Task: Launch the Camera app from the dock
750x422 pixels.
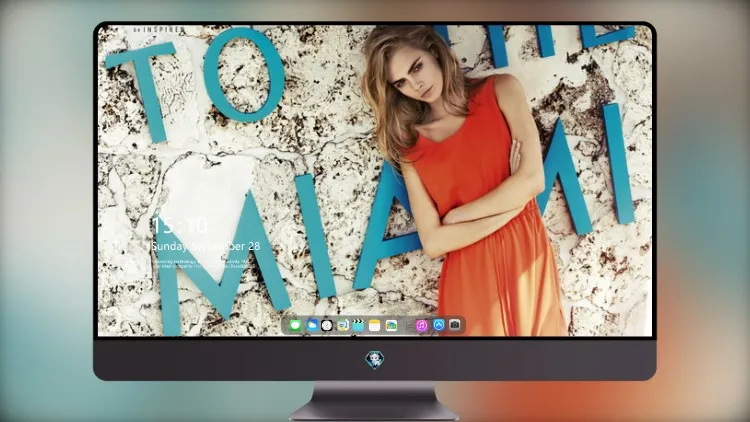Action: (455, 325)
